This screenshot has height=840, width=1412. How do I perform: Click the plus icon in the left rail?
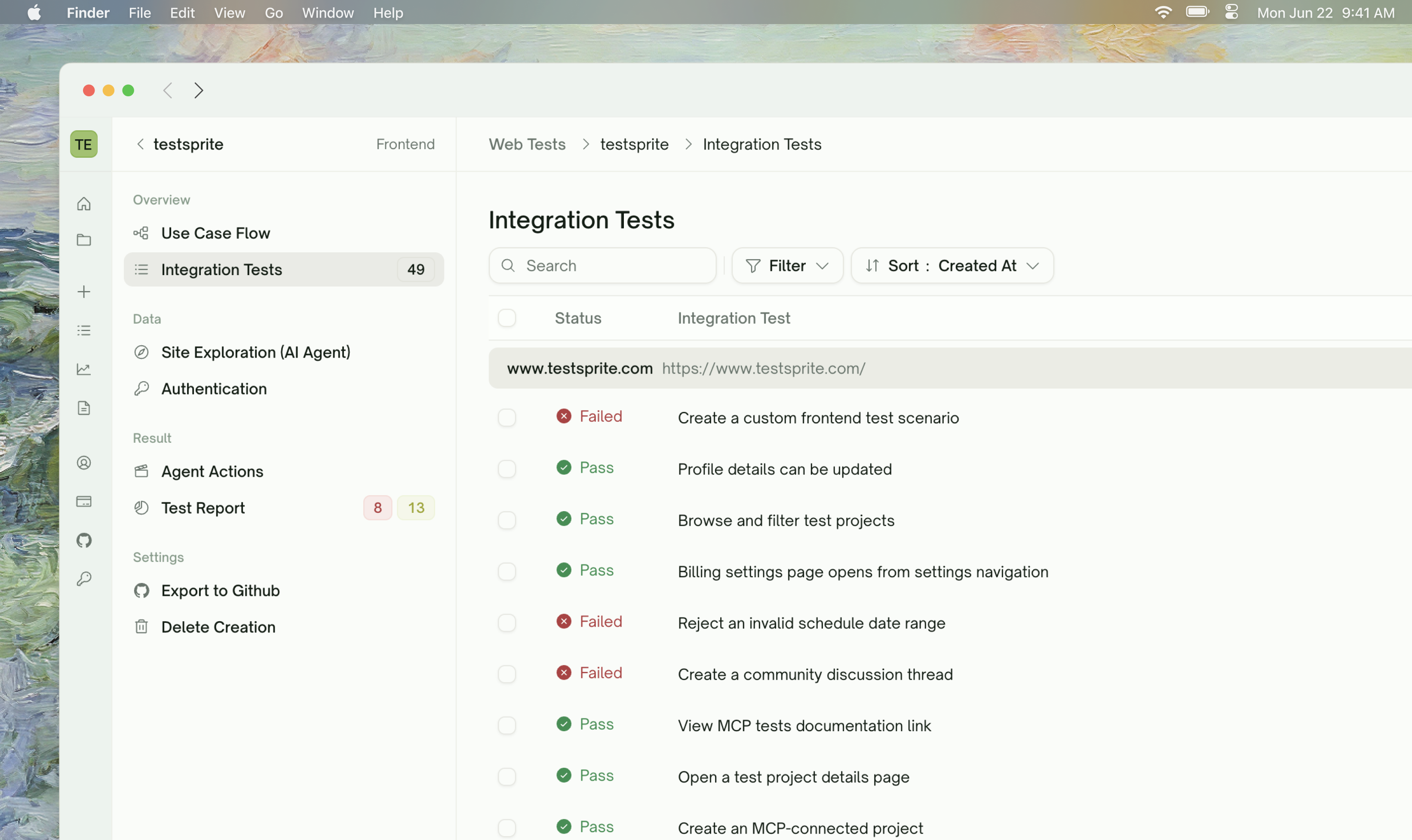click(x=84, y=291)
